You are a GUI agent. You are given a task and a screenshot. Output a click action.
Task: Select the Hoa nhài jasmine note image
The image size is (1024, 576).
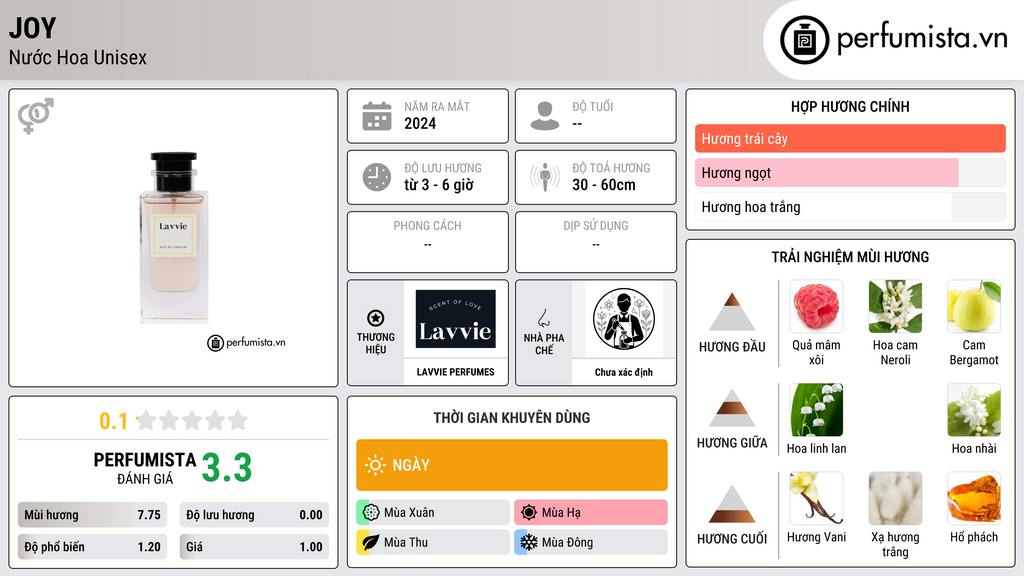(x=974, y=409)
